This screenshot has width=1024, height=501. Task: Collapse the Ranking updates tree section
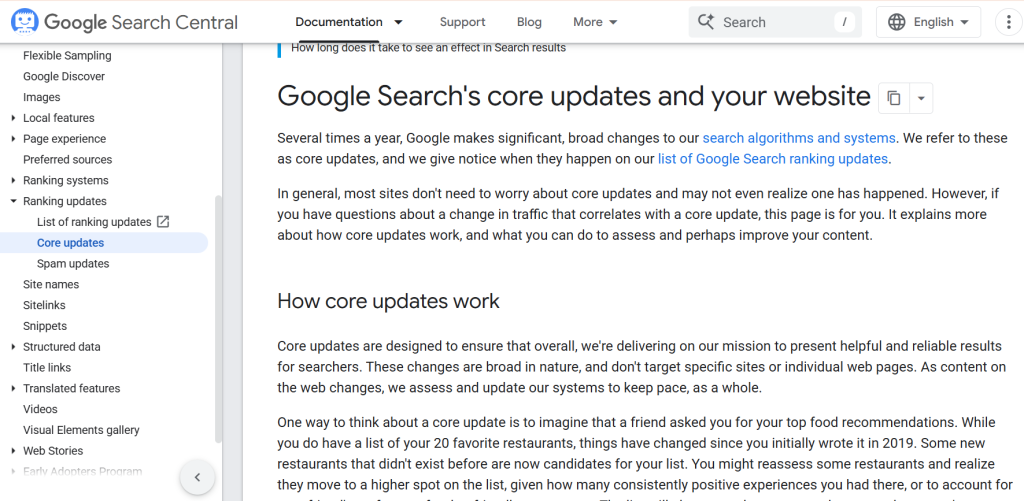tap(13, 202)
